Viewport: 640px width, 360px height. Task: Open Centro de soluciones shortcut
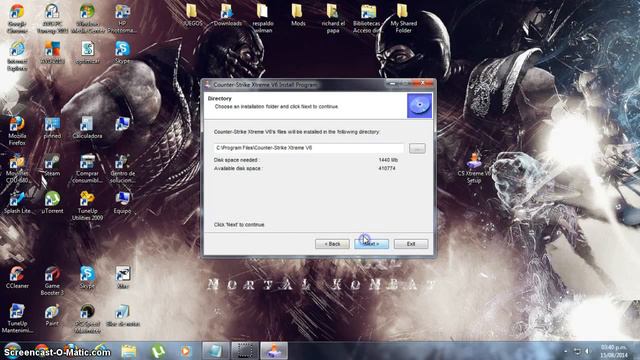tap(122, 168)
